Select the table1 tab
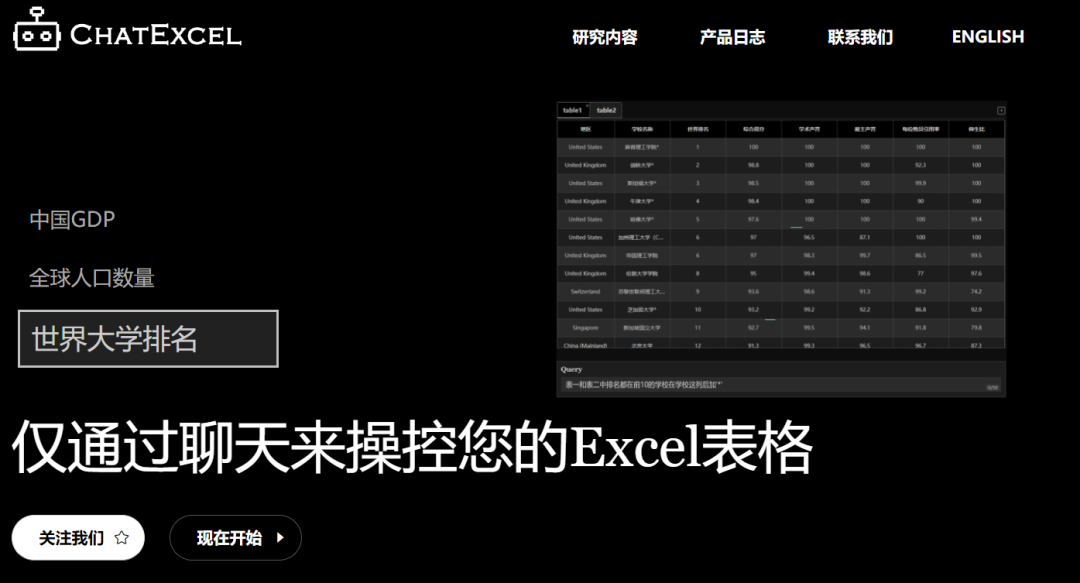This screenshot has height=583, width=1080. click(x=572, y=110)
